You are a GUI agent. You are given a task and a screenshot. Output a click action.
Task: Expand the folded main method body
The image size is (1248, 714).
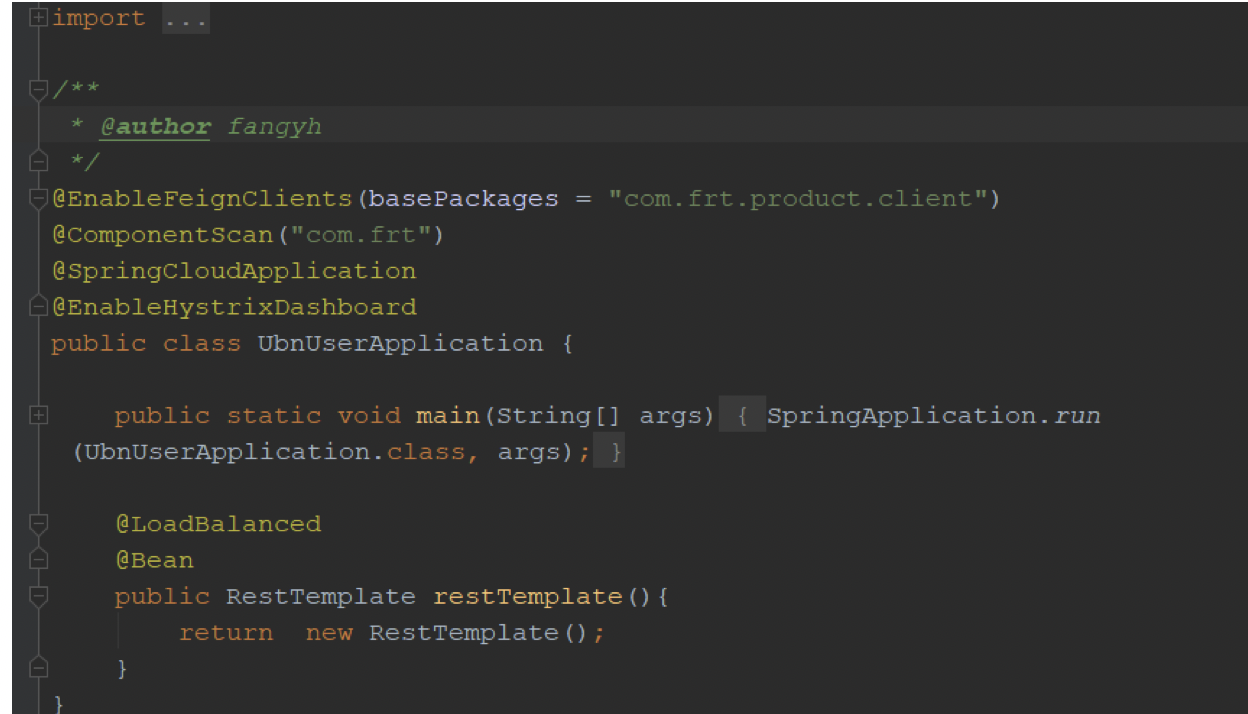pyautogui.click(x=37, y=414)
